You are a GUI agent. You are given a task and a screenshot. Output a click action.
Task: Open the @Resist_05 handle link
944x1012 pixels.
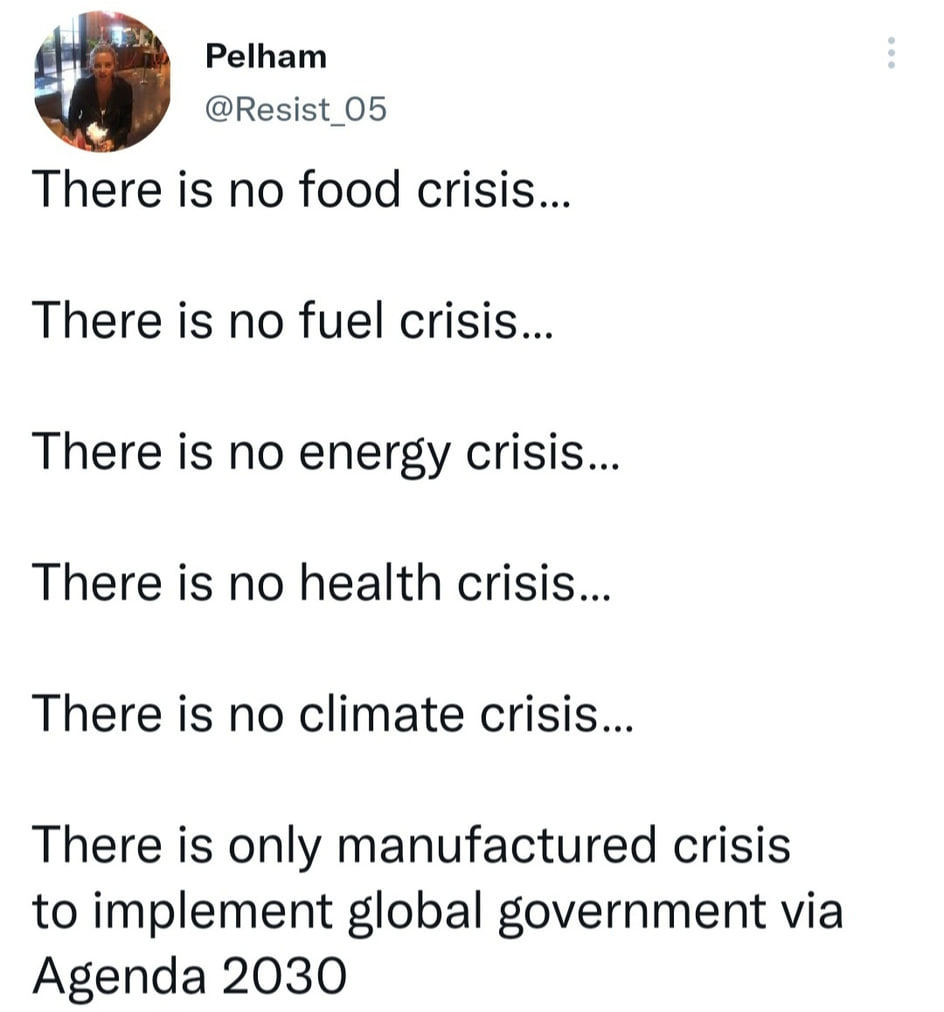295,109
